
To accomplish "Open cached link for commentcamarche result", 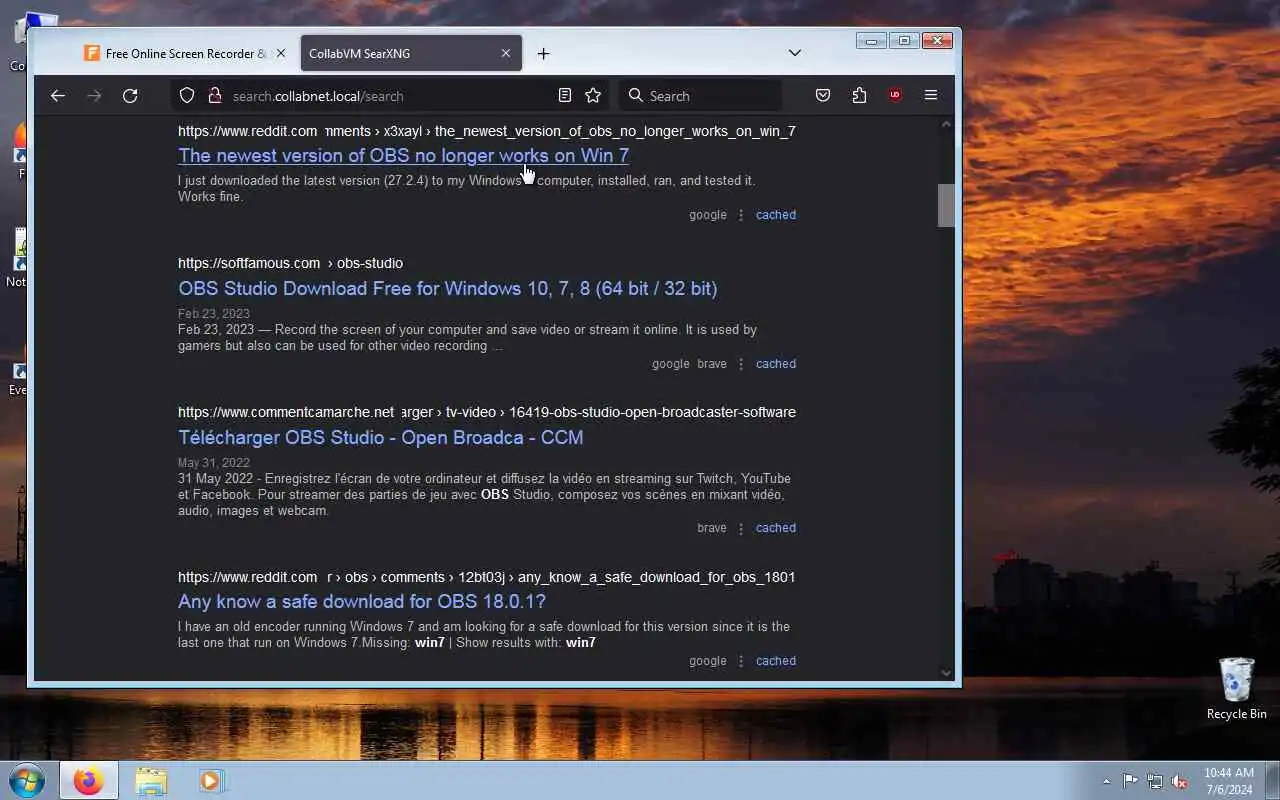I will pyautogui.click(x=776, y=528).
